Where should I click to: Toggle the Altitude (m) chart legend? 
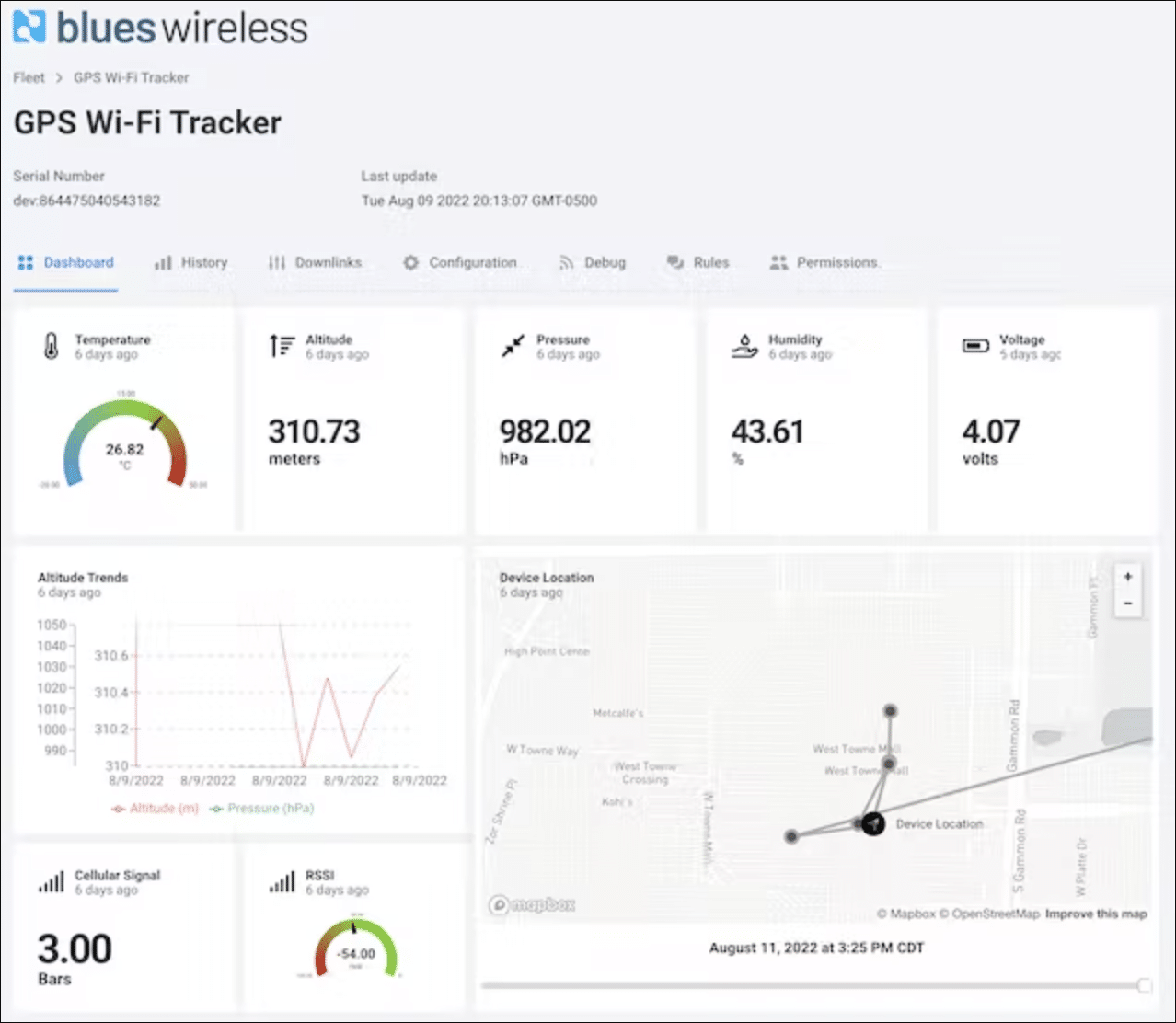tap(154, 808)
